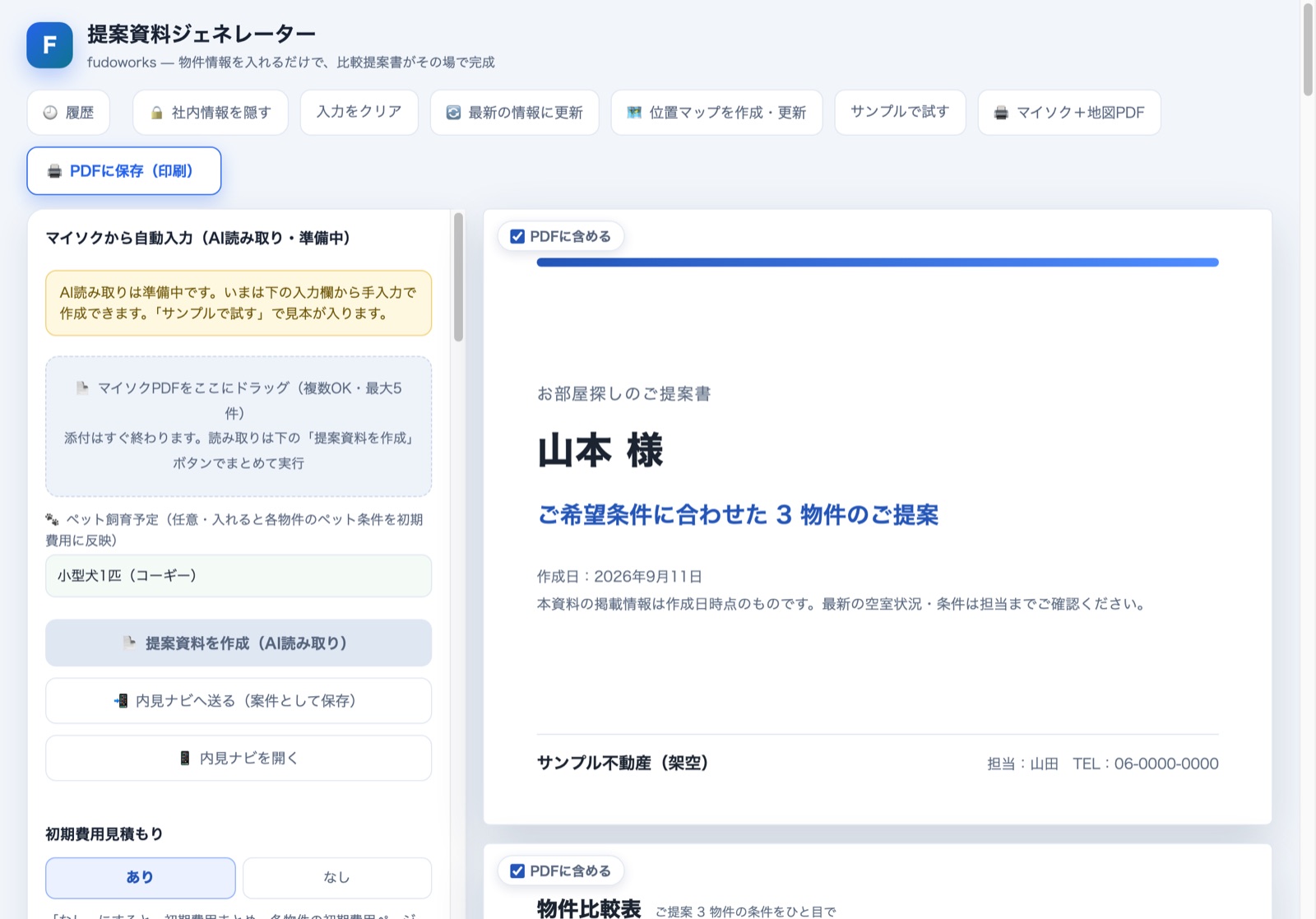The image size is (1316, 919).
Task: Click マイソク＋地図PDF button
Action: coord(1069,112)
